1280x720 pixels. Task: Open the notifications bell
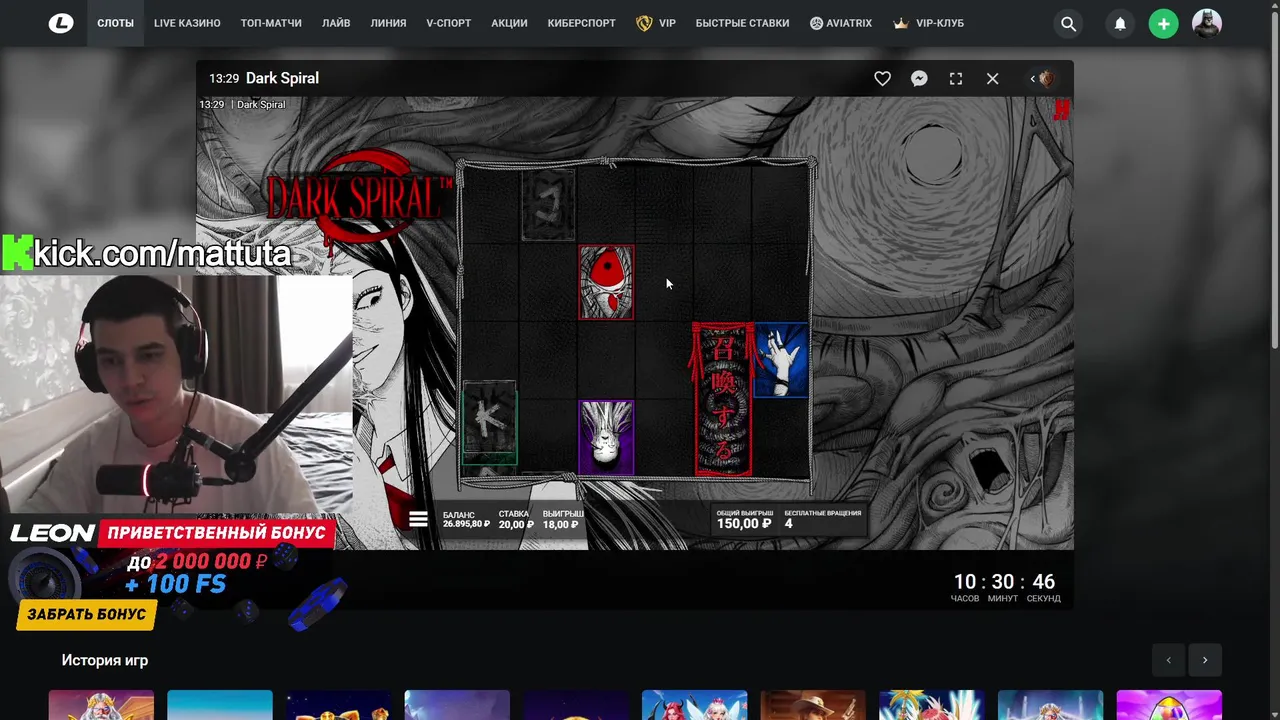point(1120,24)
